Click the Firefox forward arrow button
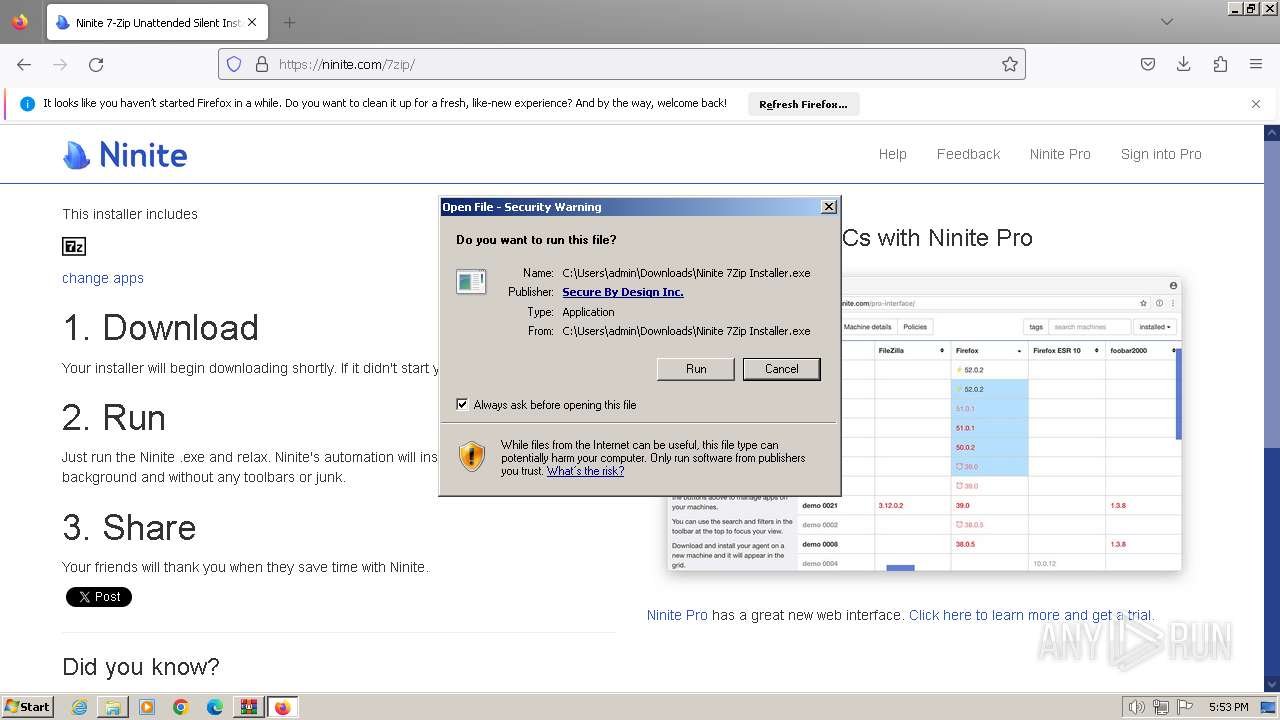The image size is (1280, 720). [x=60, y=64]
